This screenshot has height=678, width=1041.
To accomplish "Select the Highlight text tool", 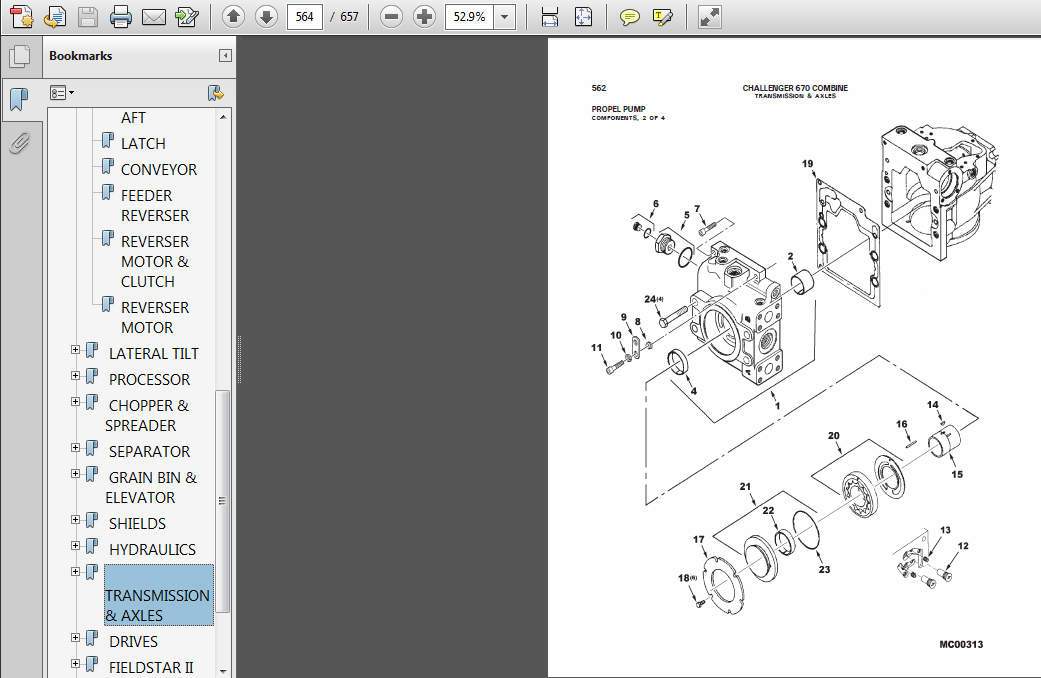I will (x=663, y=17).
